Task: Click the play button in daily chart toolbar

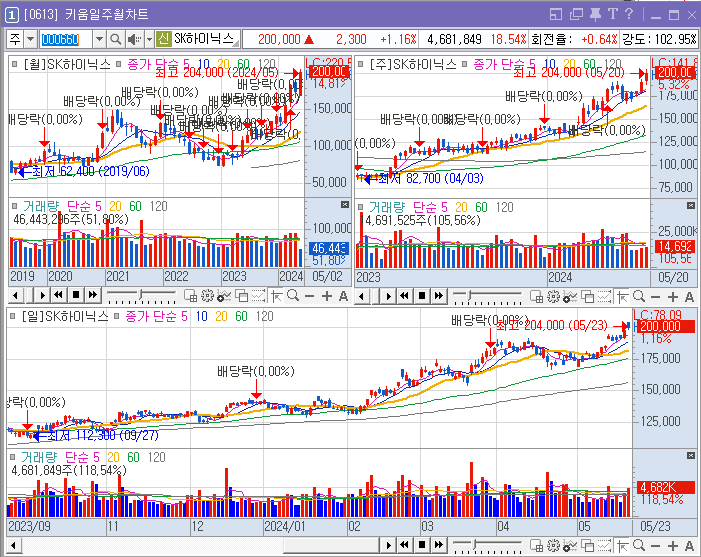Action: point(388,545)
